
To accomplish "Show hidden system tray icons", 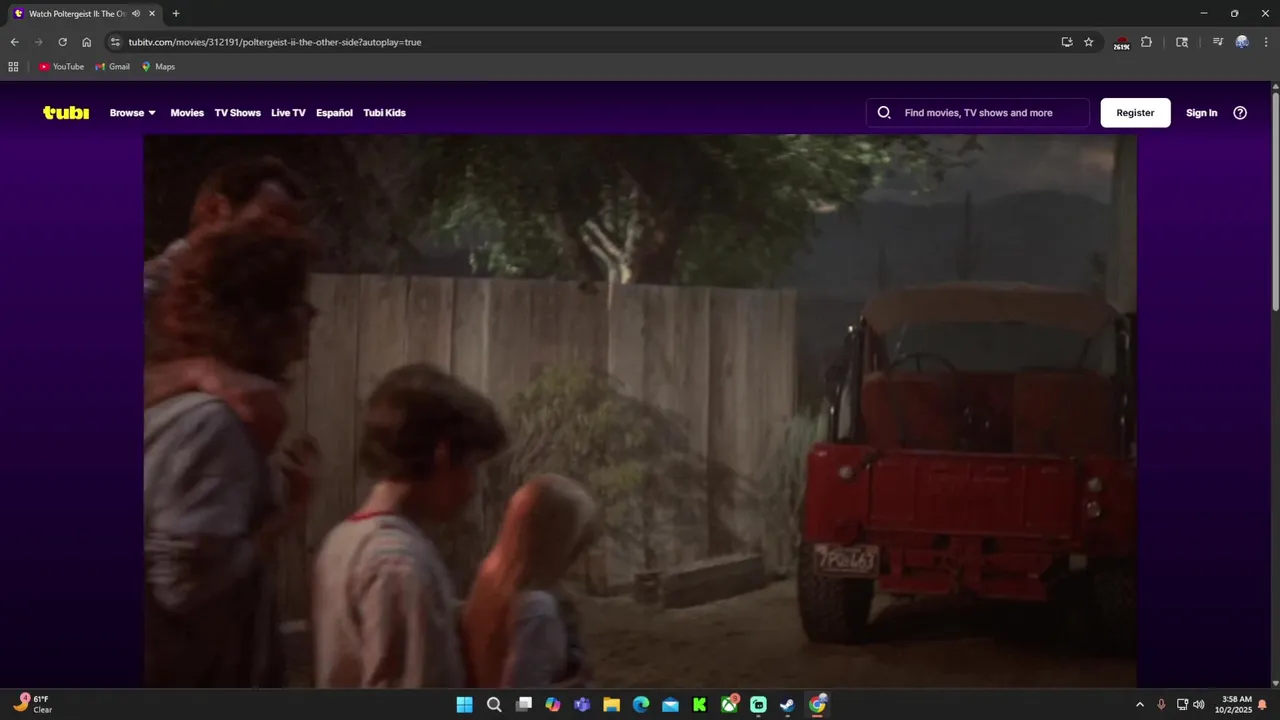I will [1139, 705].
